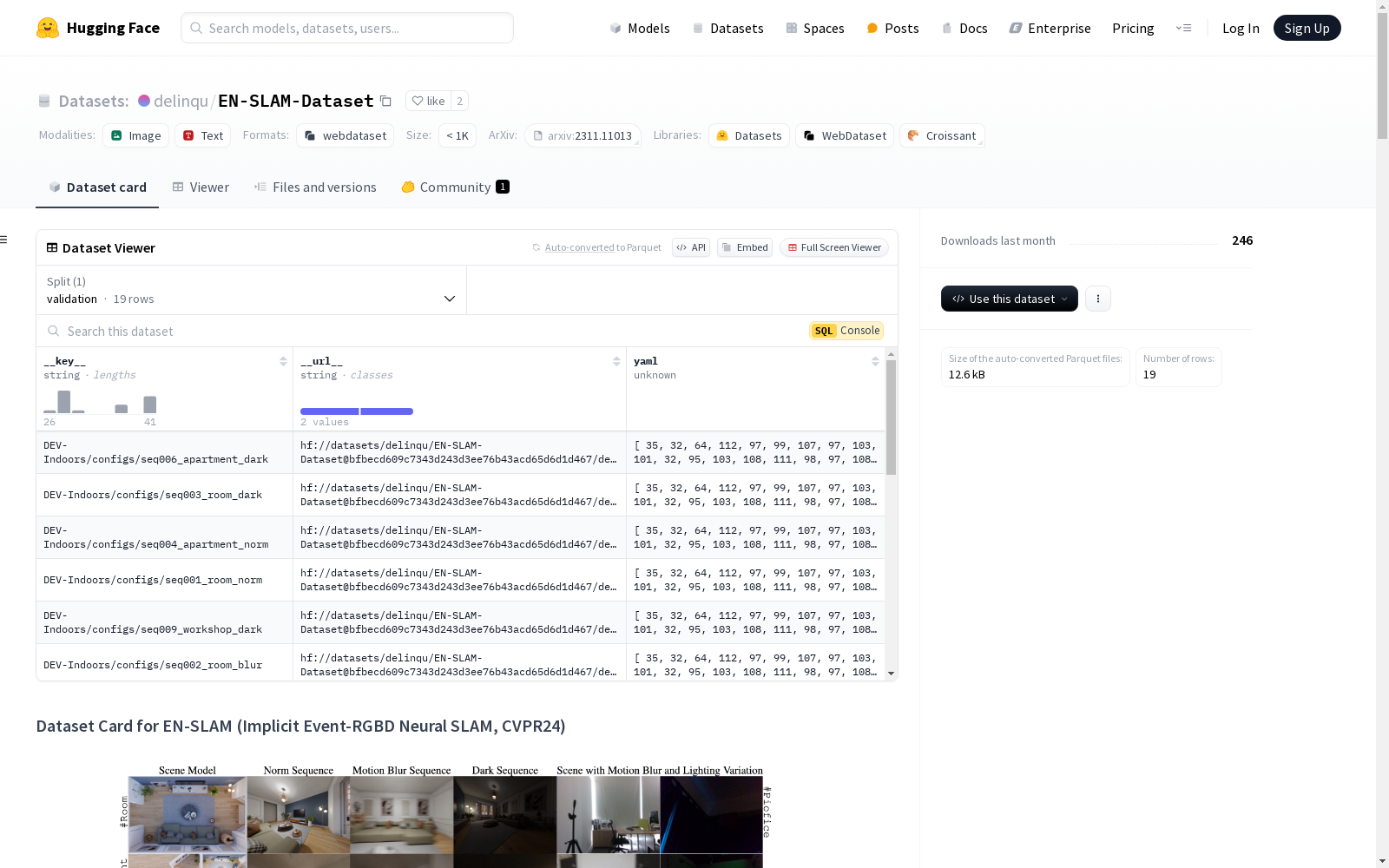Click the __url__ classes distribution bar
1389x868 pixels.
[x=357, y=411]
